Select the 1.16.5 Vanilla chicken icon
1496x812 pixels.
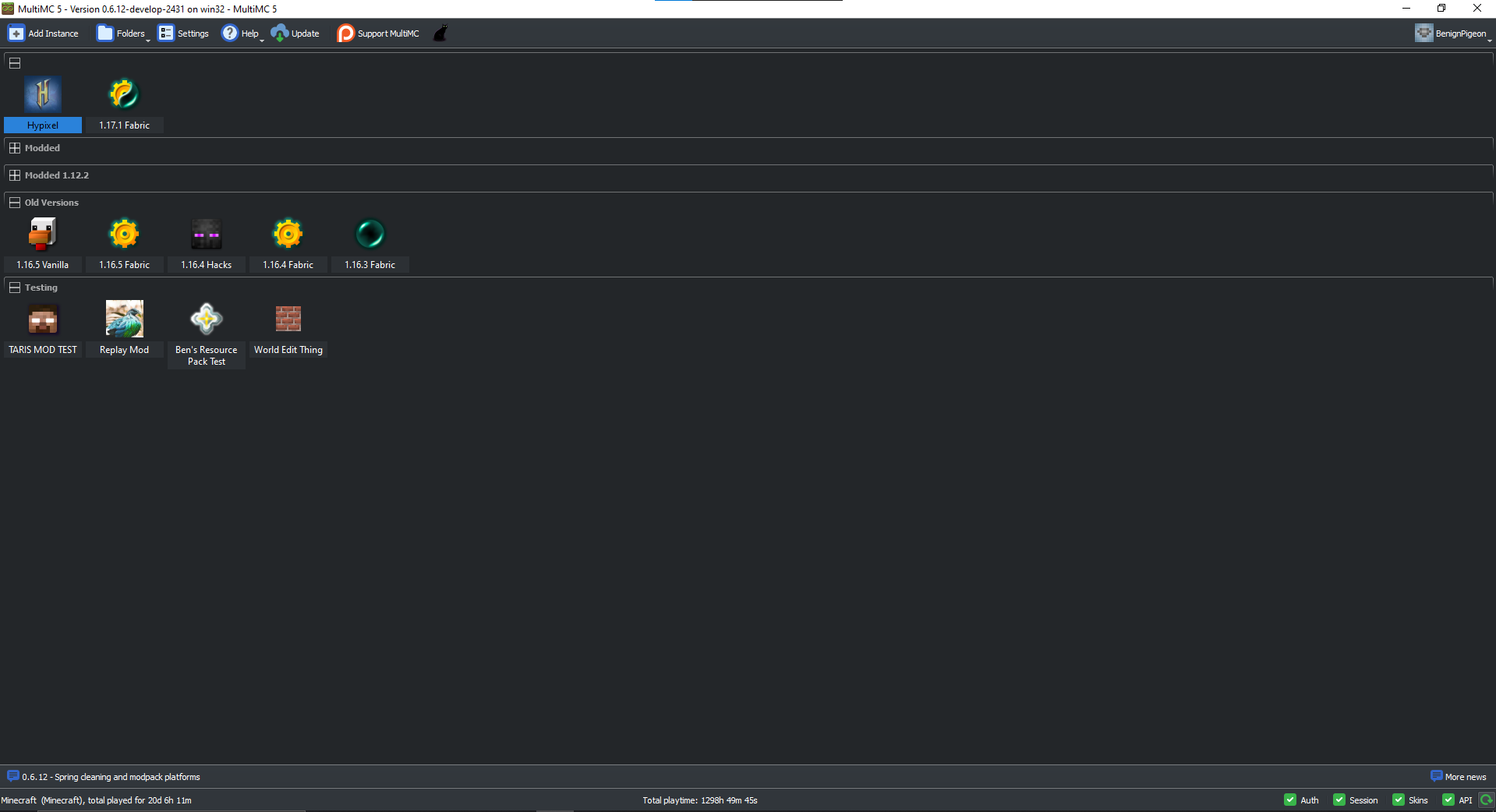pos(43,234)
